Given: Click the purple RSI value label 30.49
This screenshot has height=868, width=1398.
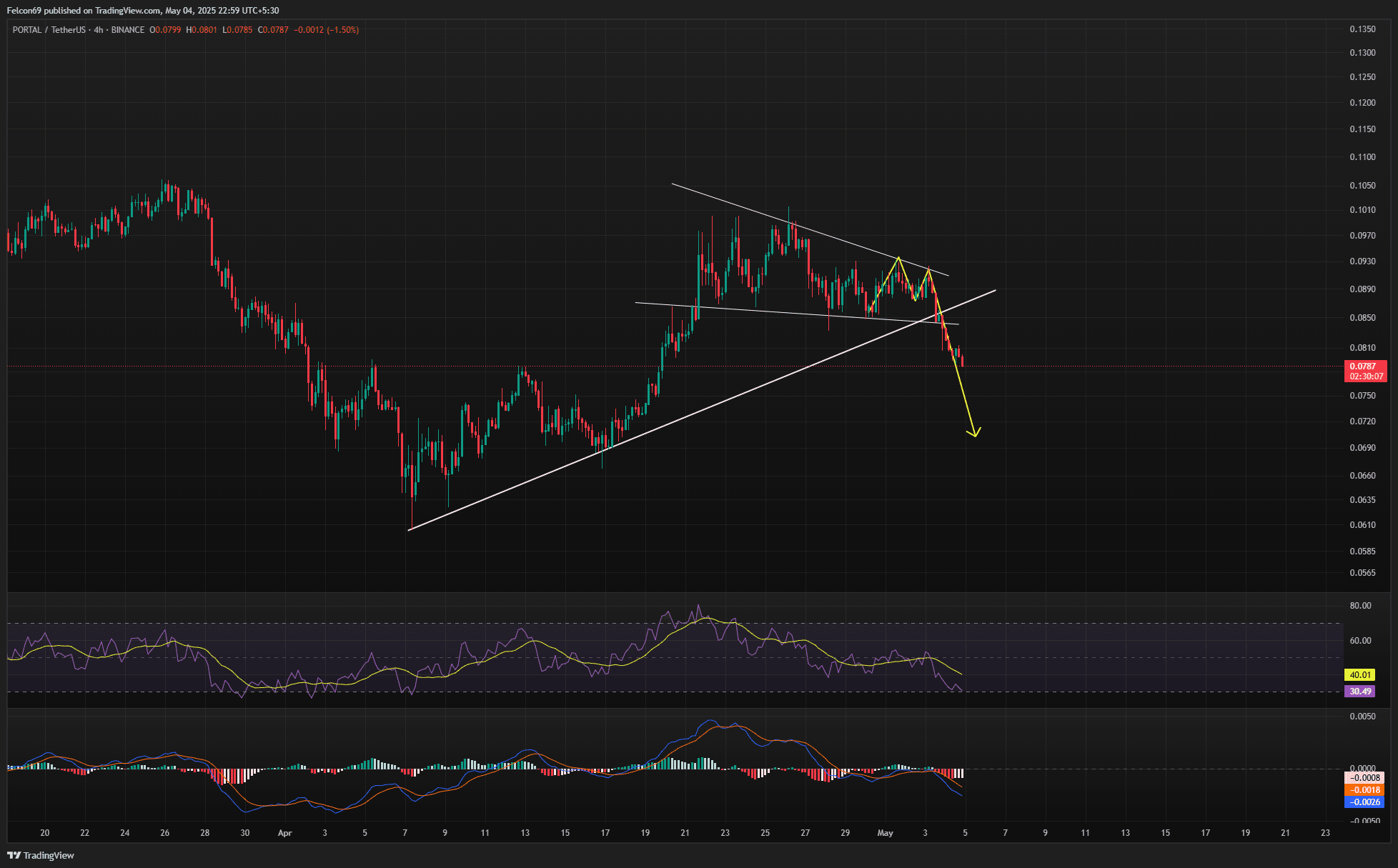Looking at the screenshot, I should point(1359,691).
